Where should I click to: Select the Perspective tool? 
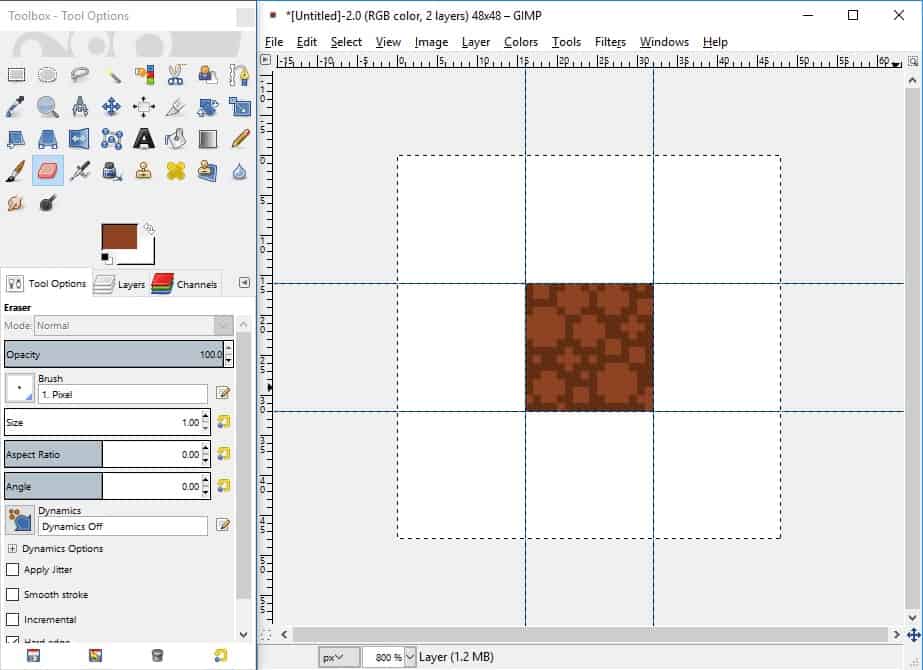point(48,139)
